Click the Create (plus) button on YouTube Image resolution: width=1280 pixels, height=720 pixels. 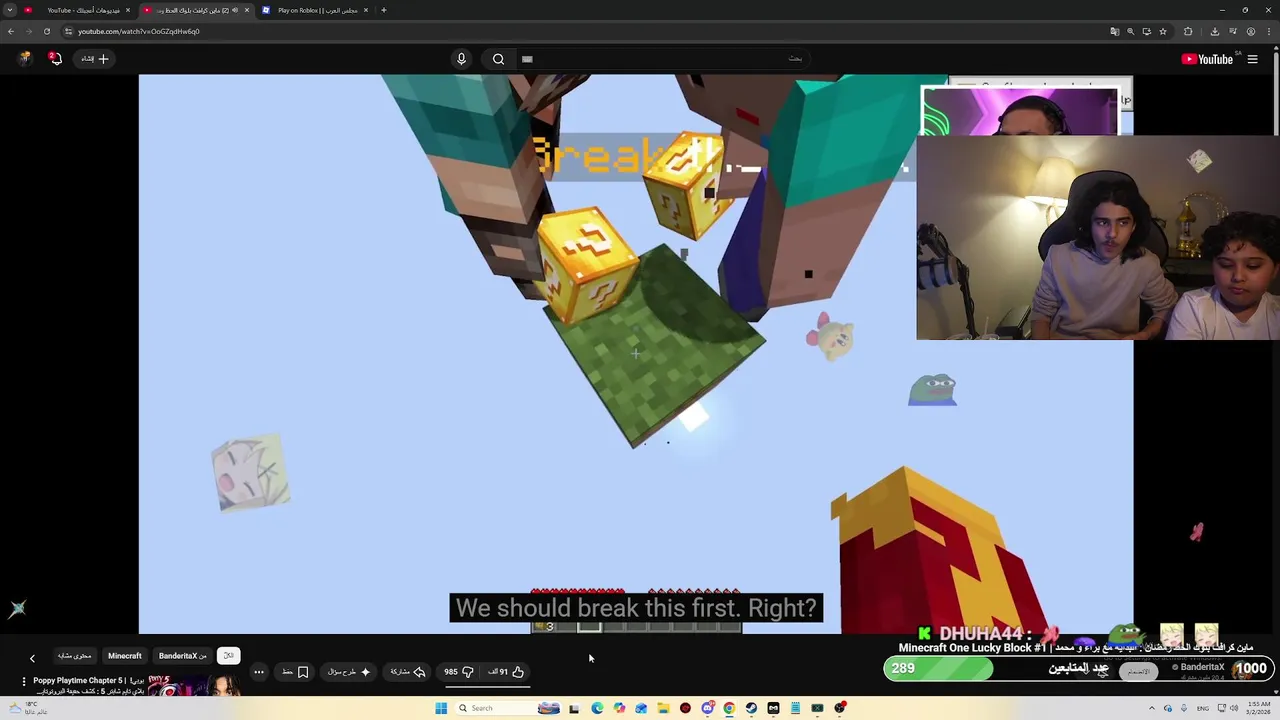[95, 59]
